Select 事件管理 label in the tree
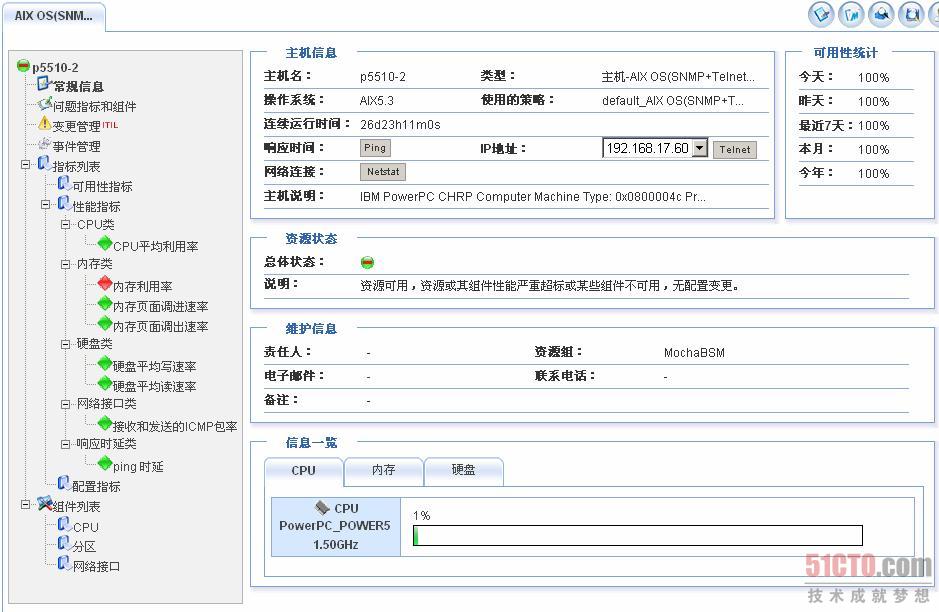939x612 pixels. [x=77, y=147]
